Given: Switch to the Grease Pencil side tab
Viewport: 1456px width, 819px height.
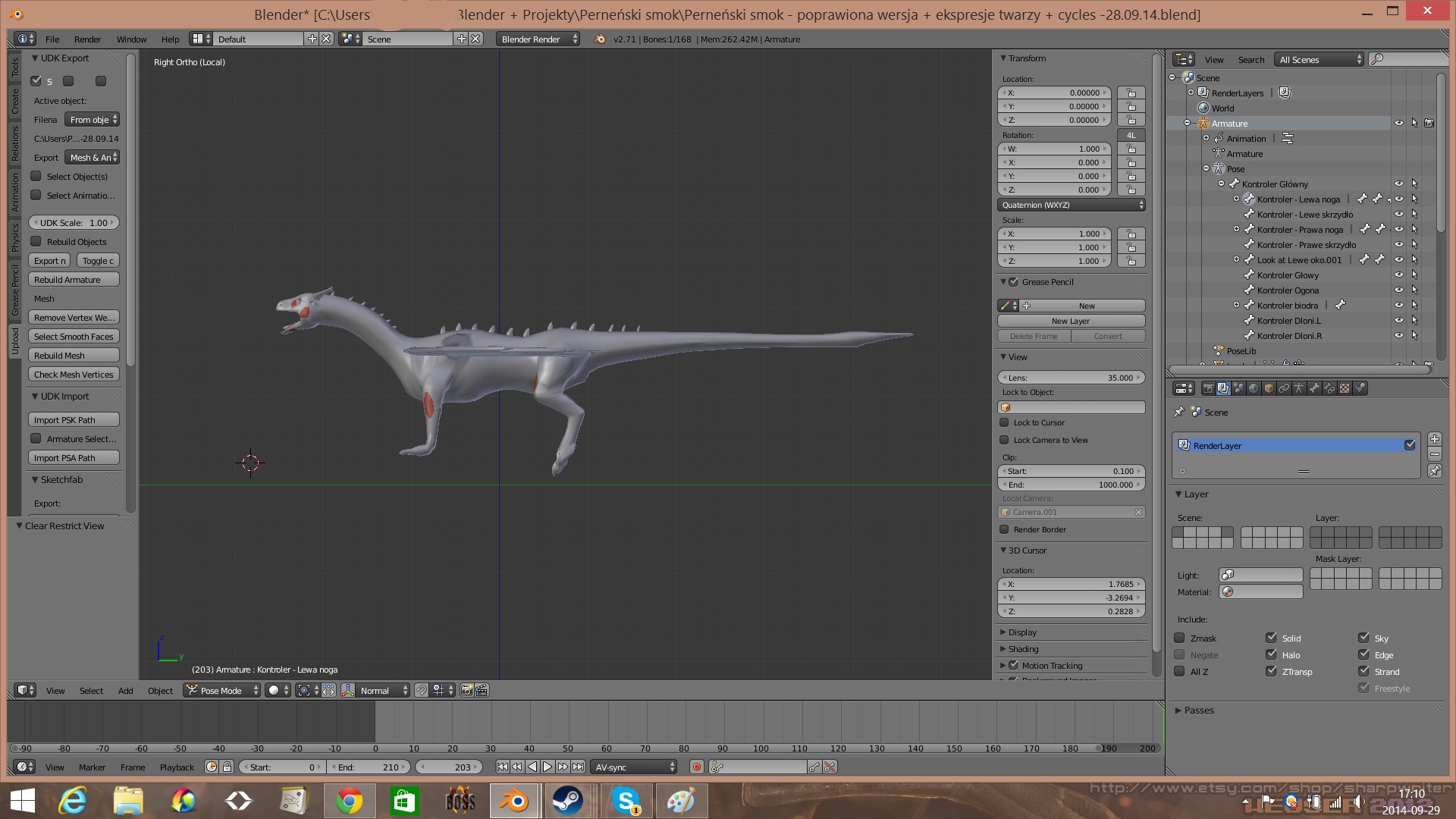Looking at the screenshot, I should point(14,290).
